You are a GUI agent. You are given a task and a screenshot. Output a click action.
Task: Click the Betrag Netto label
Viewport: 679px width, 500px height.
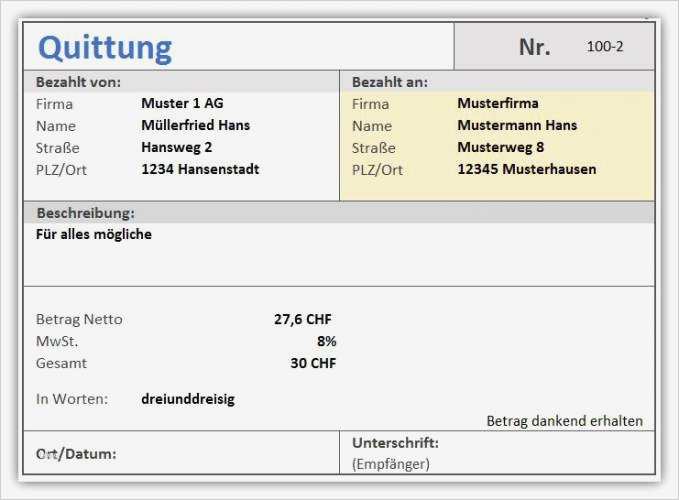[x=79, y=319]
